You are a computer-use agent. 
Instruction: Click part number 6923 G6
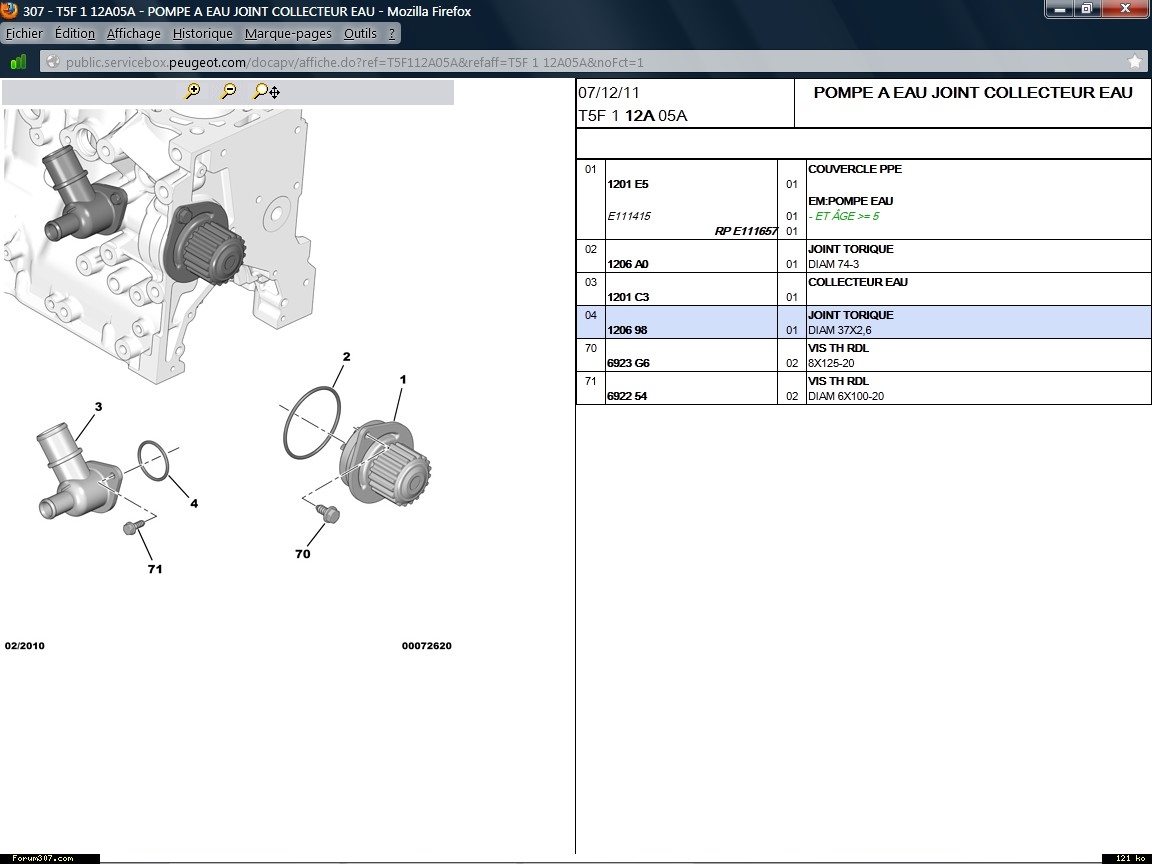(x=628, y=364)
